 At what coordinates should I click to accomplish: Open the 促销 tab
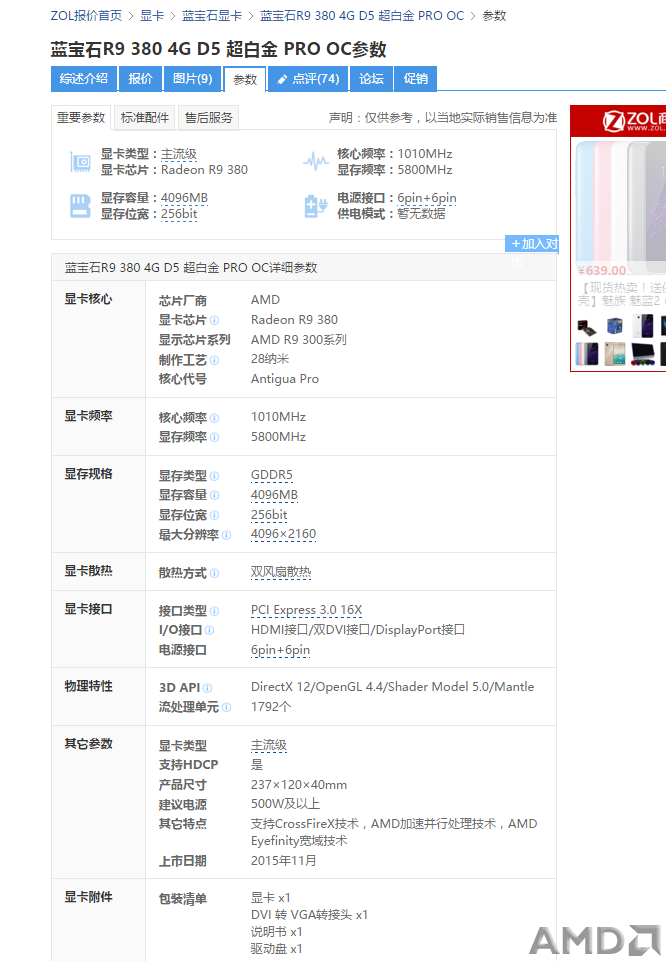[x=415, y=78]
